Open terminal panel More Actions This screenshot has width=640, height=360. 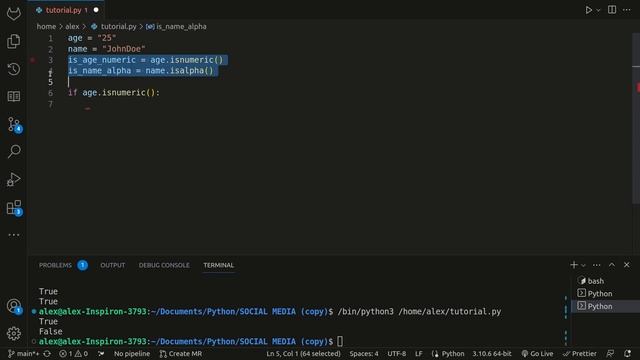tap(596, 265)
